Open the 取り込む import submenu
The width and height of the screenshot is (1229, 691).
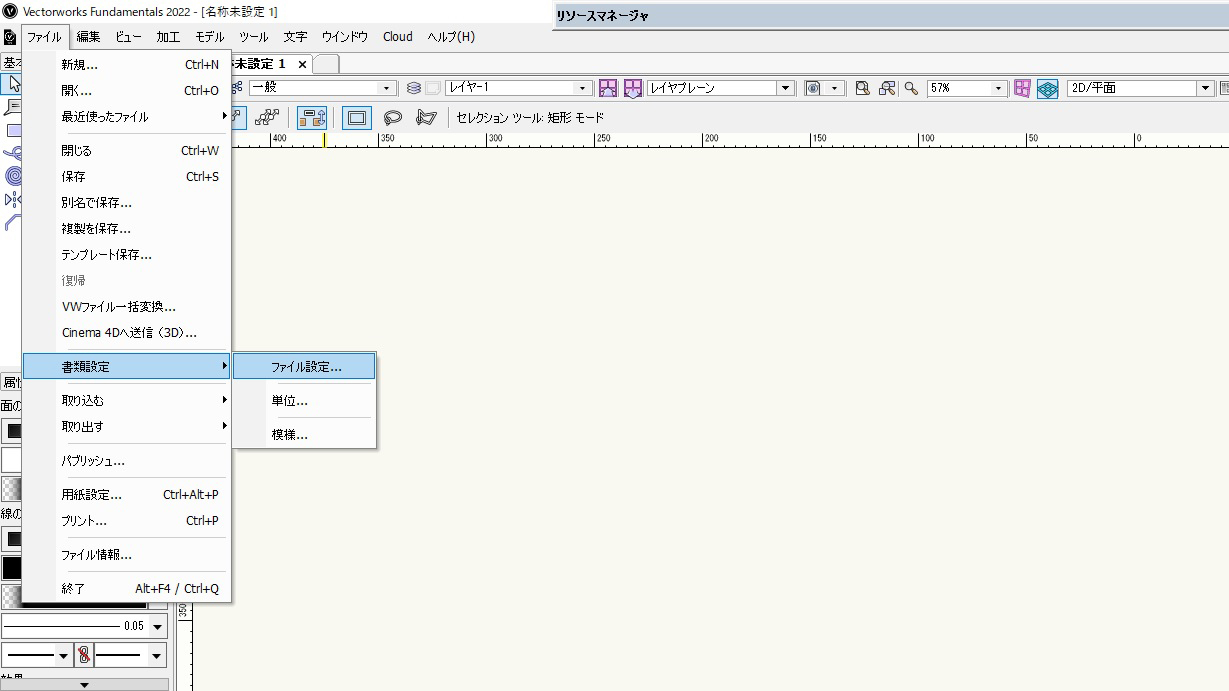[127, 401]
